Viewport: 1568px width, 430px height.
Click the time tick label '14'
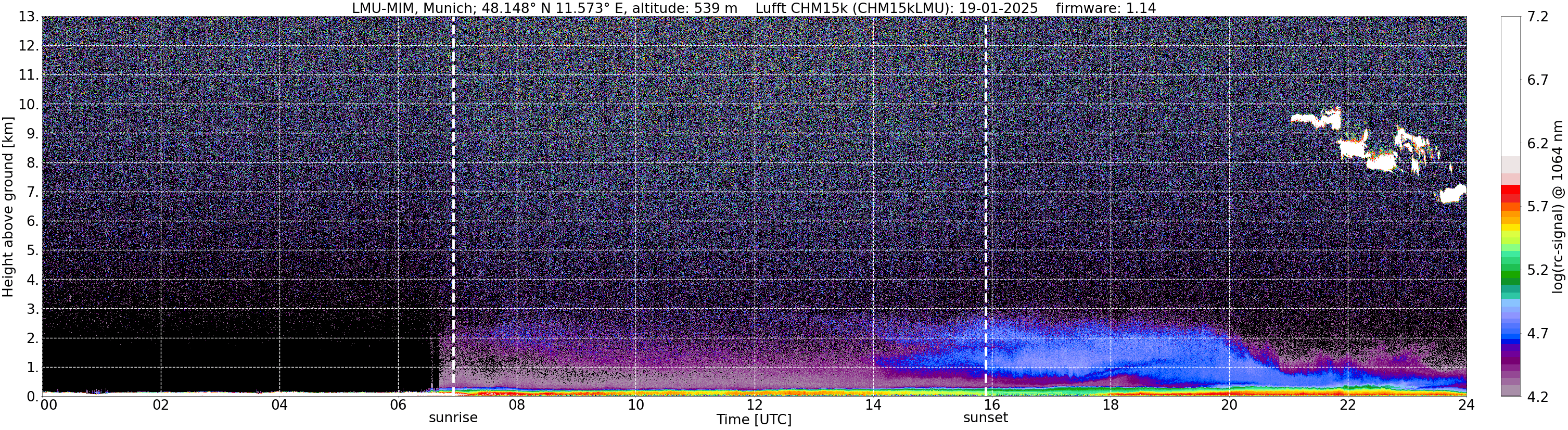point(873,405)
